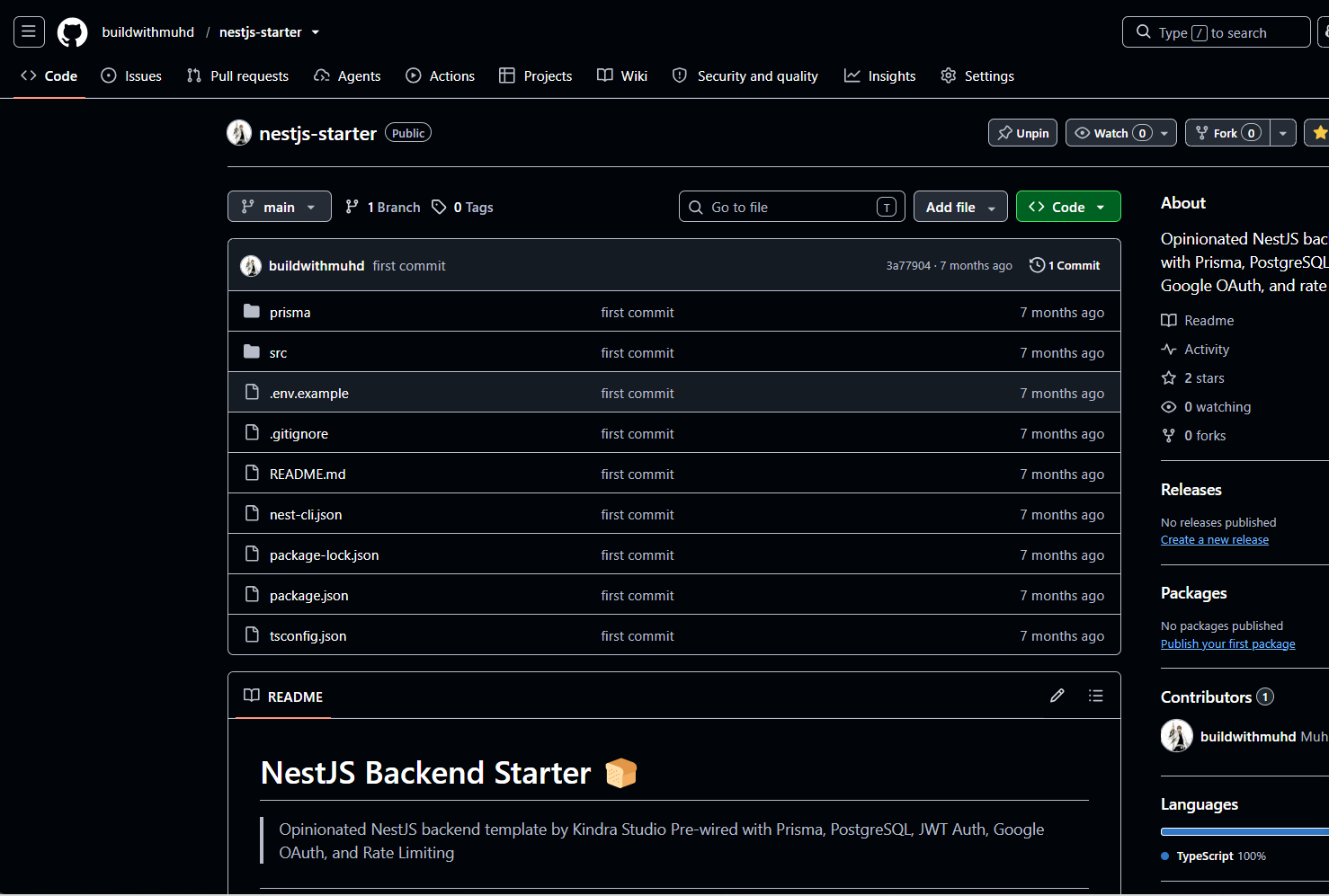Screen dimensions: 1329x896
Task: Open the 1 Branch link
Action: pyautogui.click(x=383, y=207)
